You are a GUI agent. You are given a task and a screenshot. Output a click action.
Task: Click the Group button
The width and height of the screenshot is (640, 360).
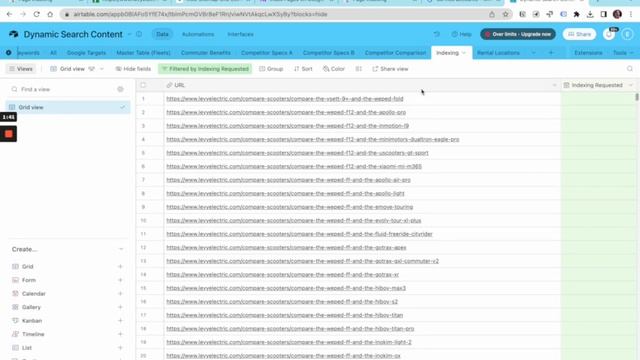pos(271,69)
